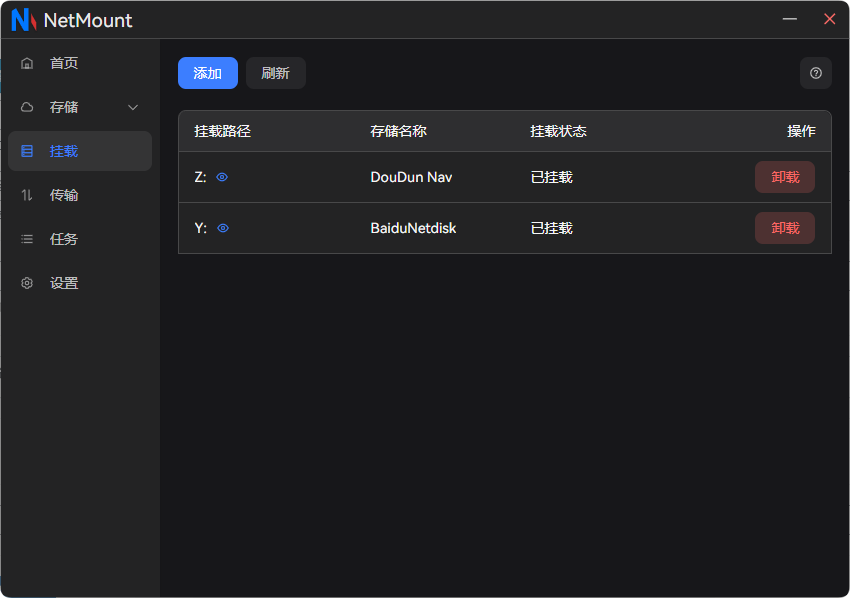The image size is (850, 598).
Task: Click the NetMount logo in title bar
Action: (22, 20)
